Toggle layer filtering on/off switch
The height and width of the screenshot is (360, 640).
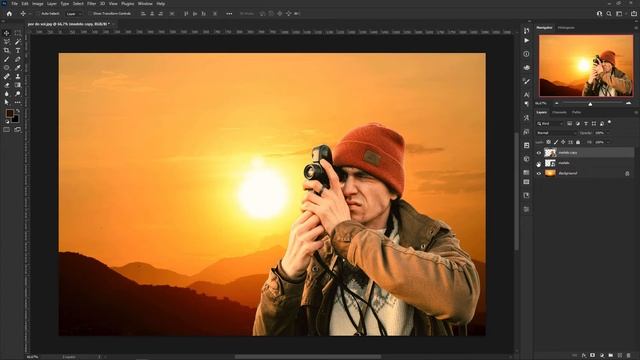click(609, 122)
